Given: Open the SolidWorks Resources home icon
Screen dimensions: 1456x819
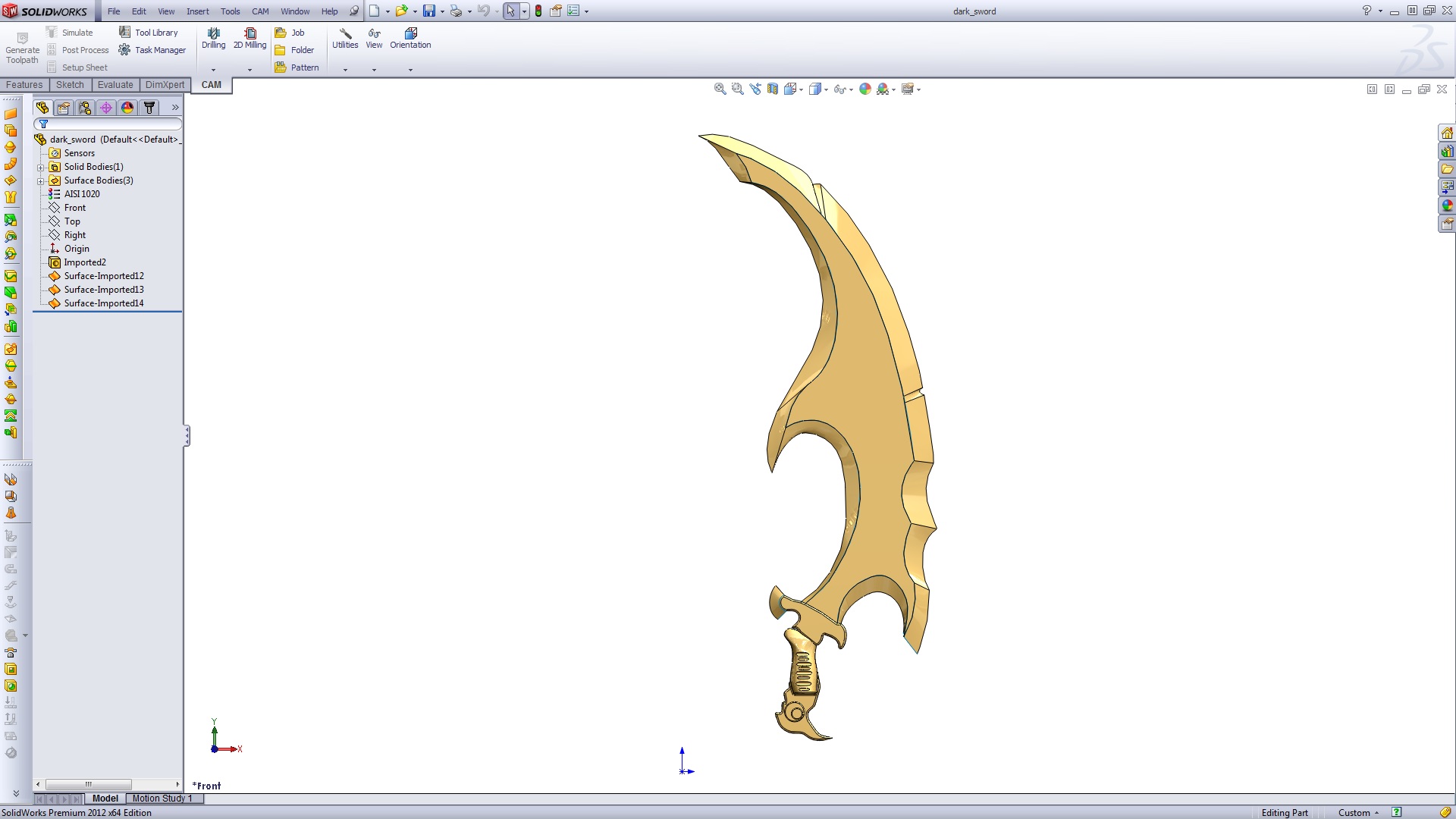Looking at the screenshot, I should pyautogui.click(x=1447, y=133).
